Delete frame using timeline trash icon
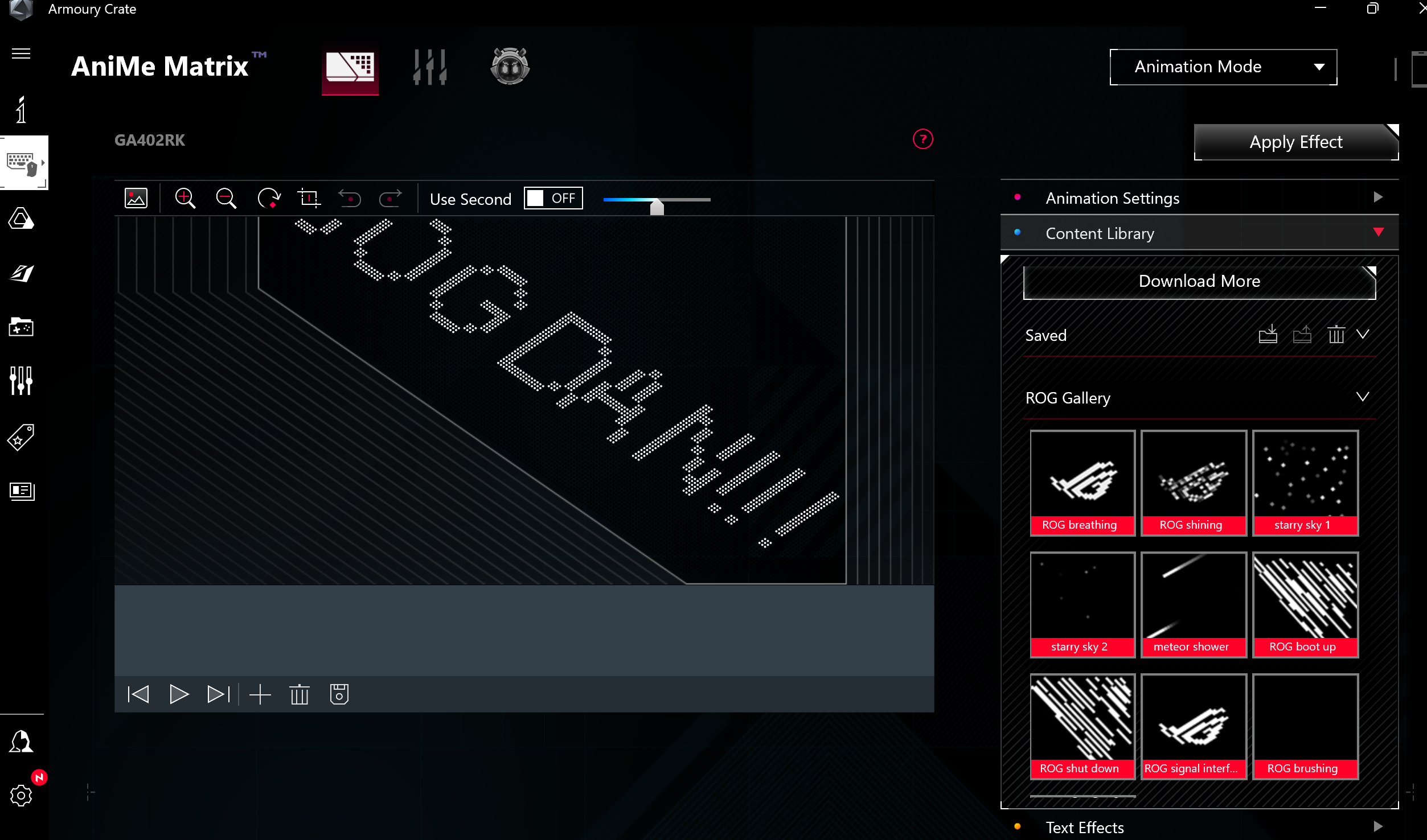Screen dimensions: 1427x840 (x=299, y=694)
